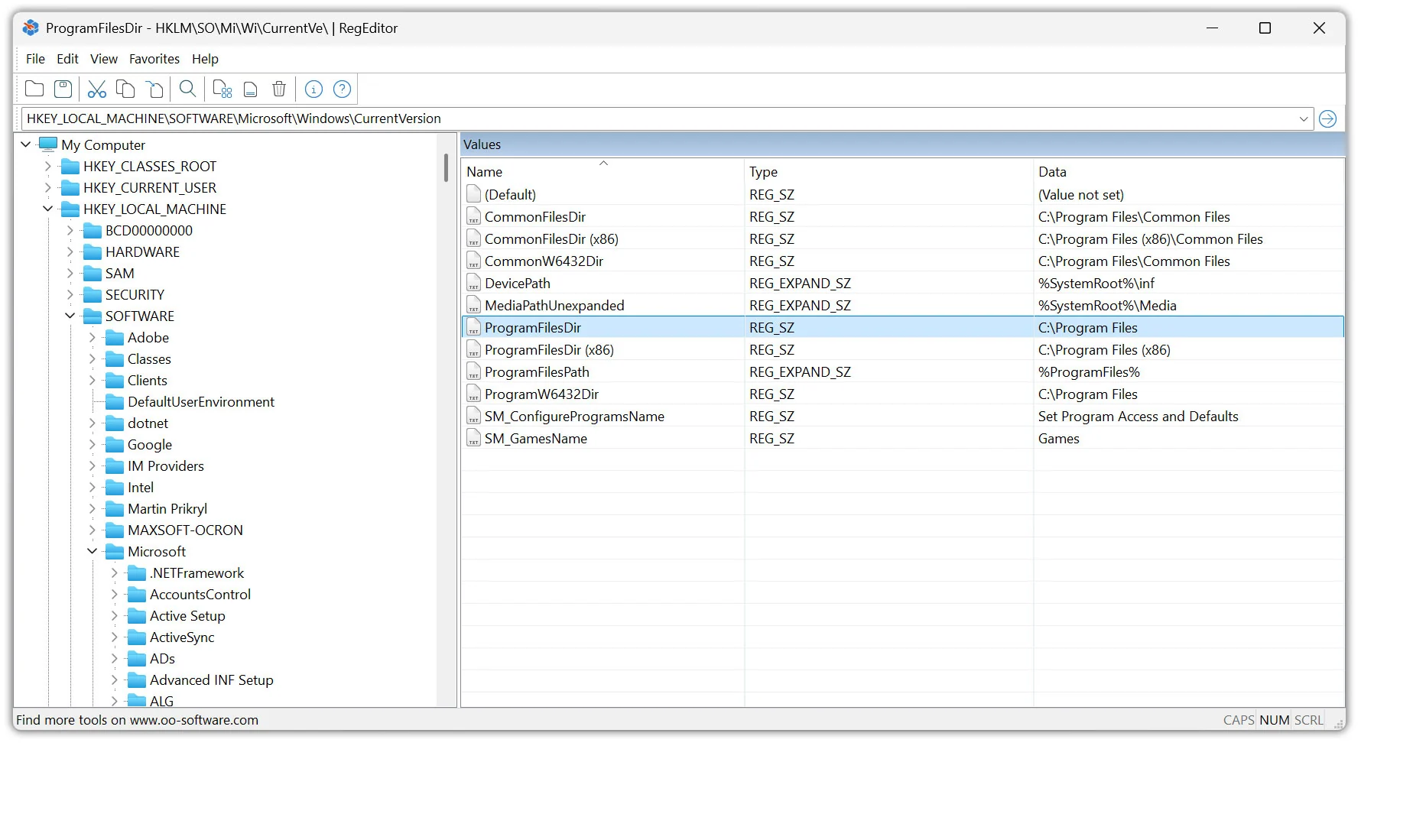Viewport: 1426px width, 840px height.
Task: Select the CommonW6432Dir value row
Action: pyautogui.click(x=902, y=261)
